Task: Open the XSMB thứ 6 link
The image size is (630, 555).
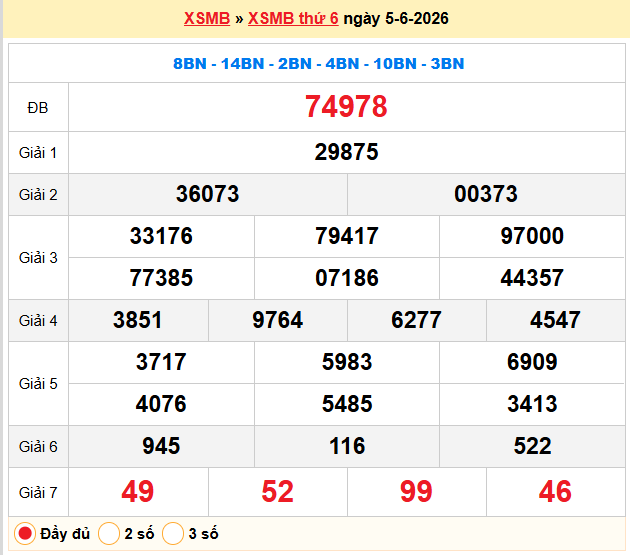Action: [293, 18]
